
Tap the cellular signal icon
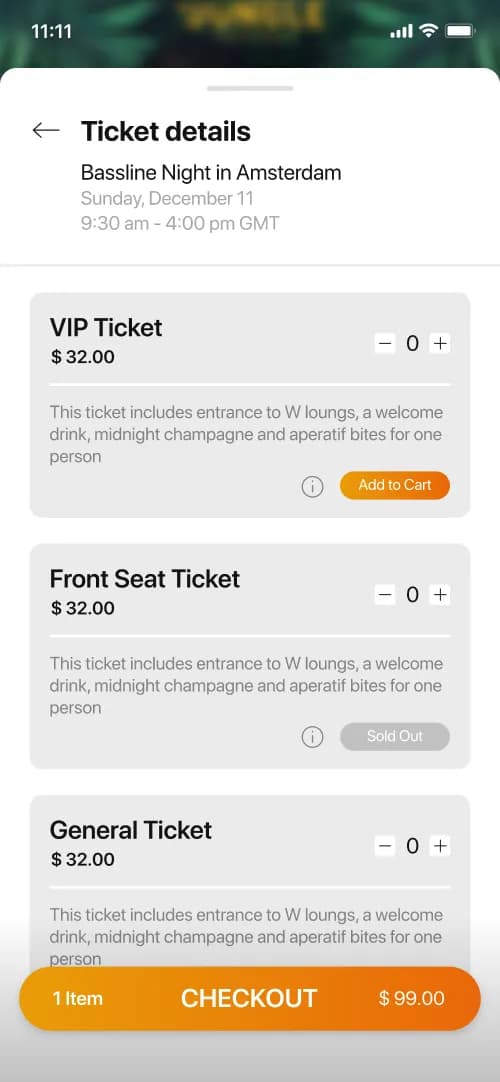pyautogui.click(x=401, y=32)
